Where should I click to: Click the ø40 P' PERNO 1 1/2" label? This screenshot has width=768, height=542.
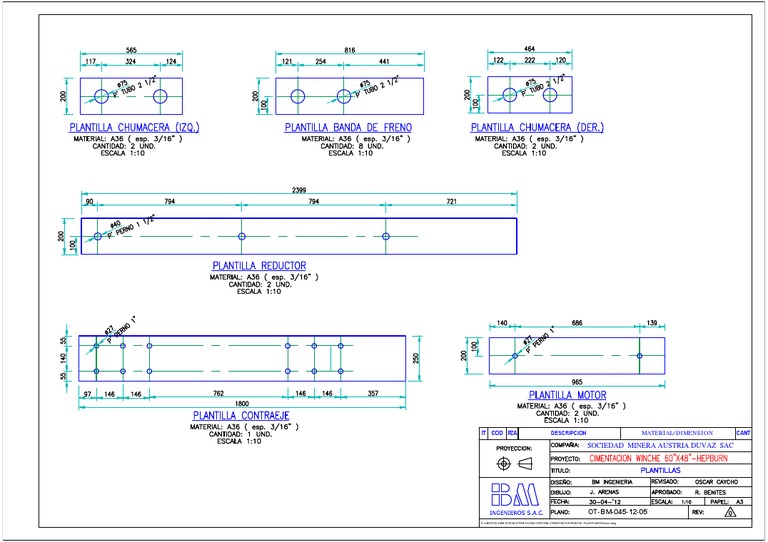pos(131,226)
